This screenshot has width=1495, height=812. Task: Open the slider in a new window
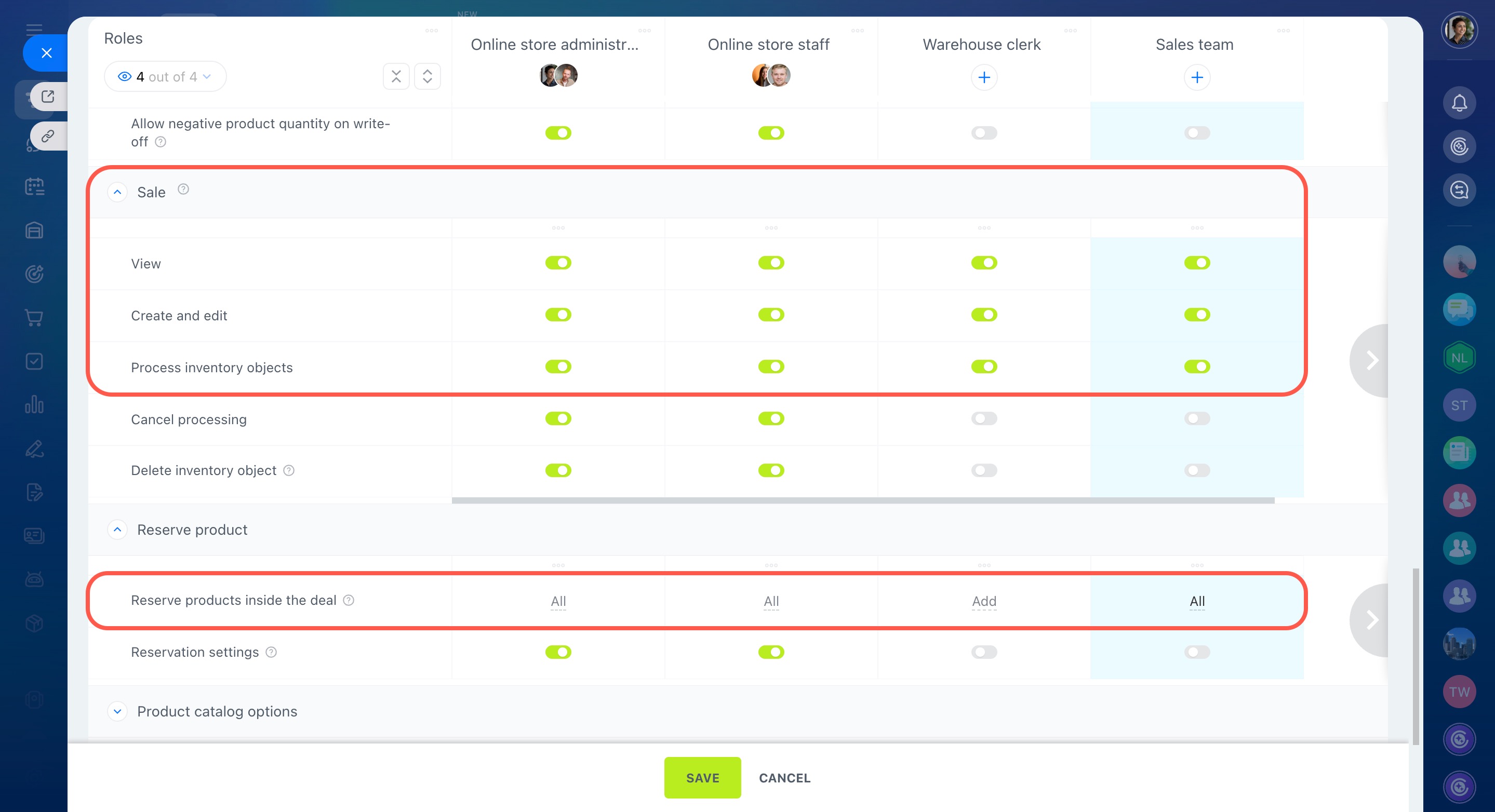[48, 97]
